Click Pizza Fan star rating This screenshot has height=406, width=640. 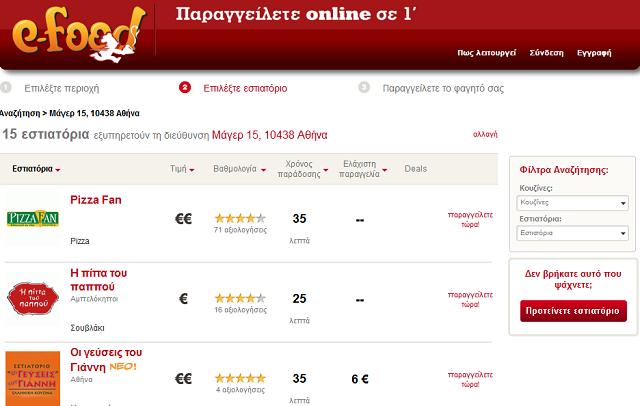pos(240,218)
